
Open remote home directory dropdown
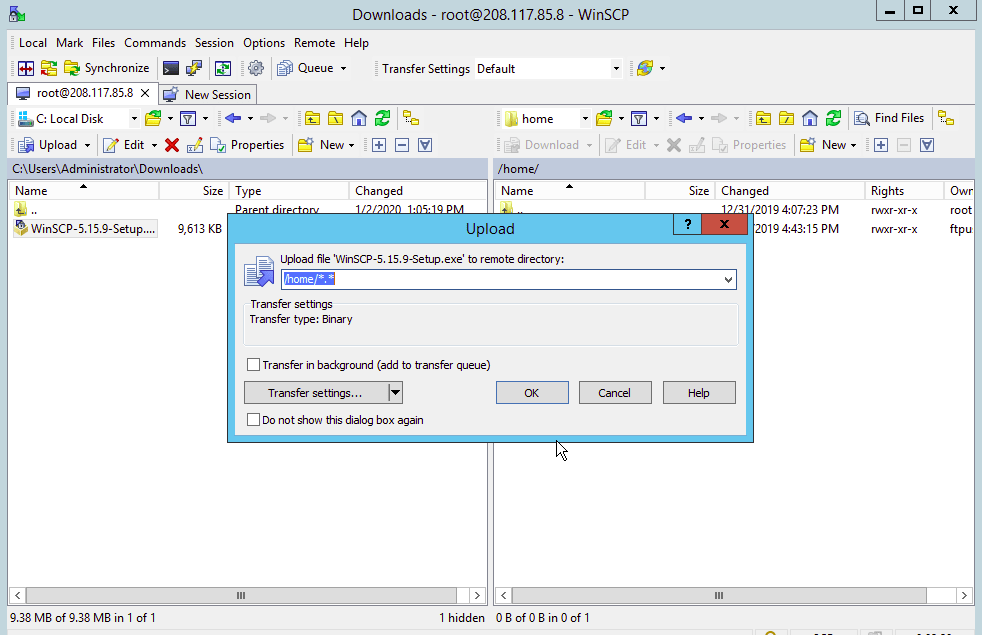584,118
